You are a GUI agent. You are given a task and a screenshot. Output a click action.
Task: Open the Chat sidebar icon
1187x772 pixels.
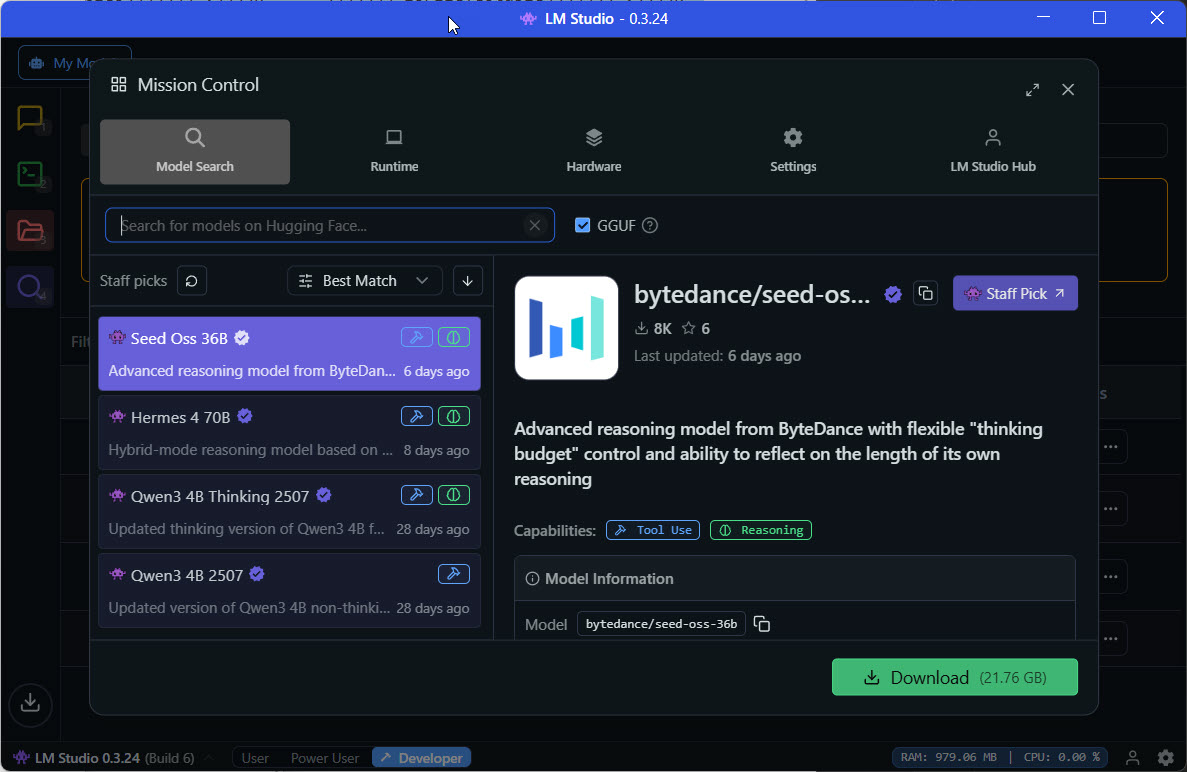click(30, 117)
